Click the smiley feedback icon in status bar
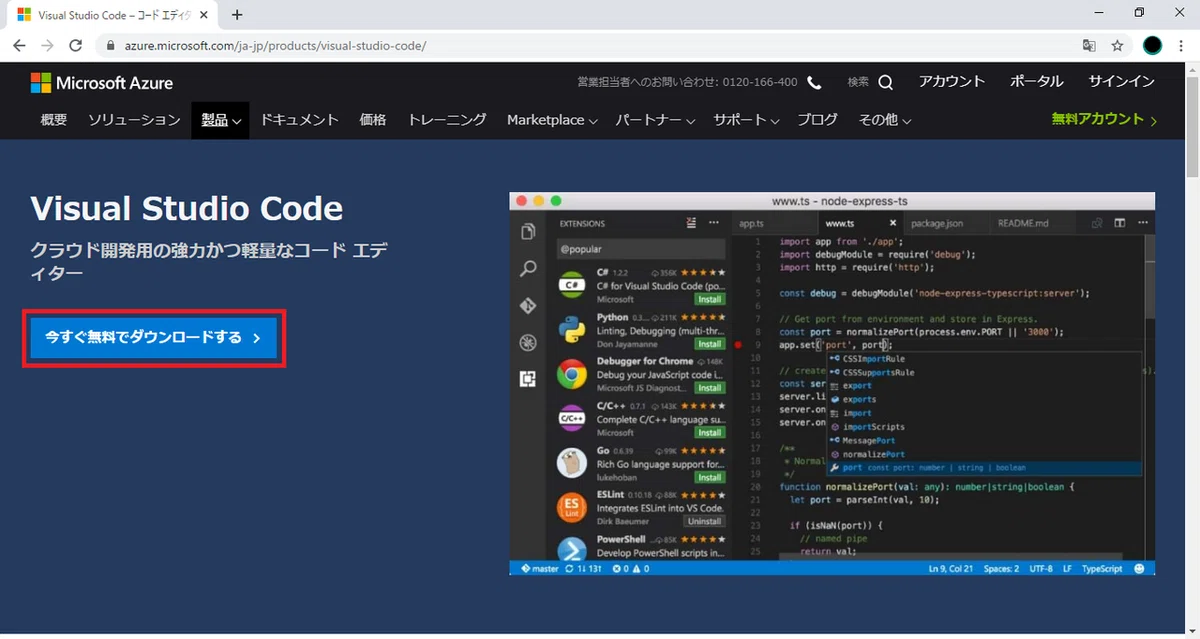The height and width of the screenshot is (639, 1200). coord(1140,568)
